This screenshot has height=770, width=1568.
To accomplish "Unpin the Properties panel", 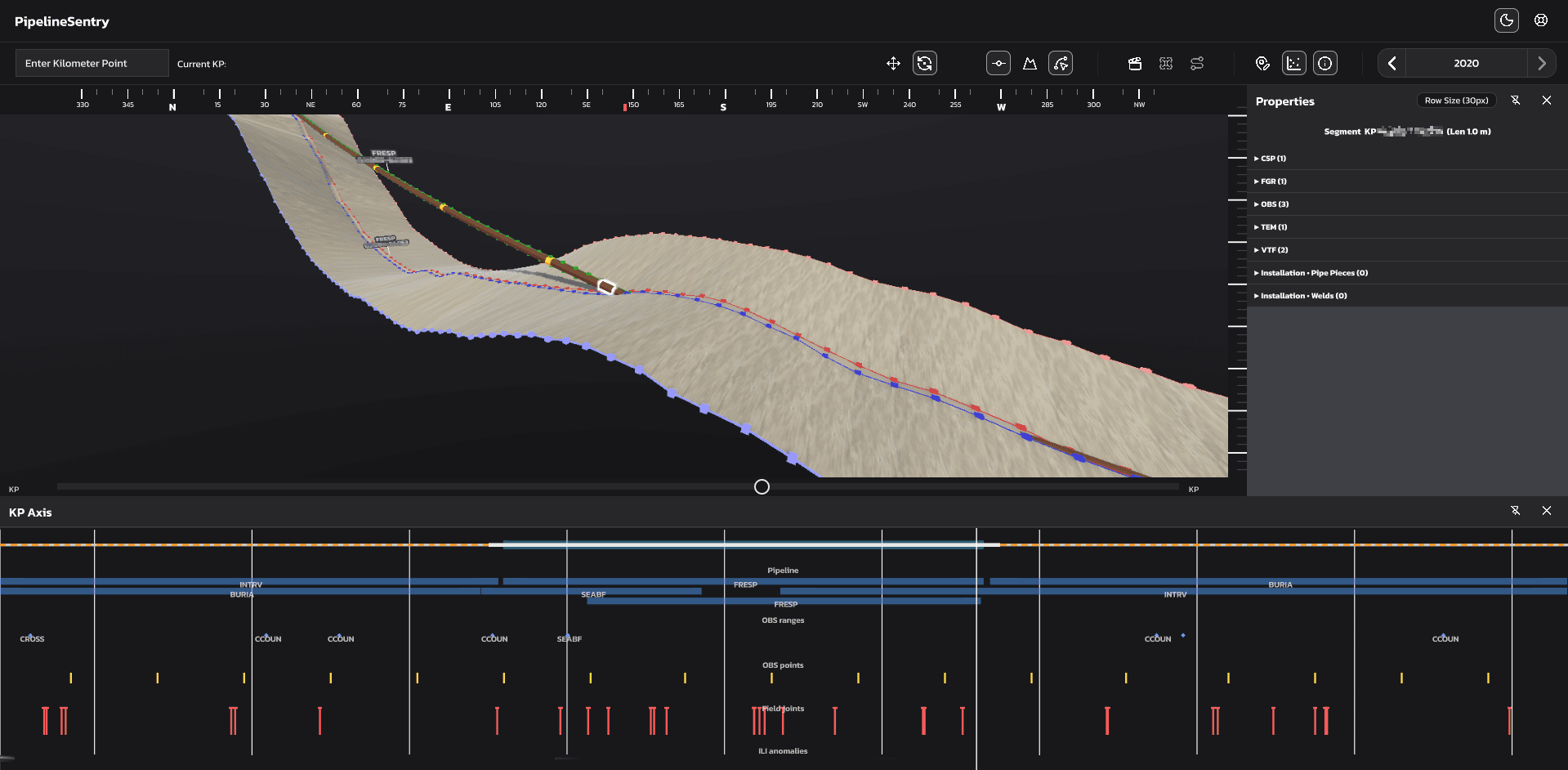I will click(1516, 100).
